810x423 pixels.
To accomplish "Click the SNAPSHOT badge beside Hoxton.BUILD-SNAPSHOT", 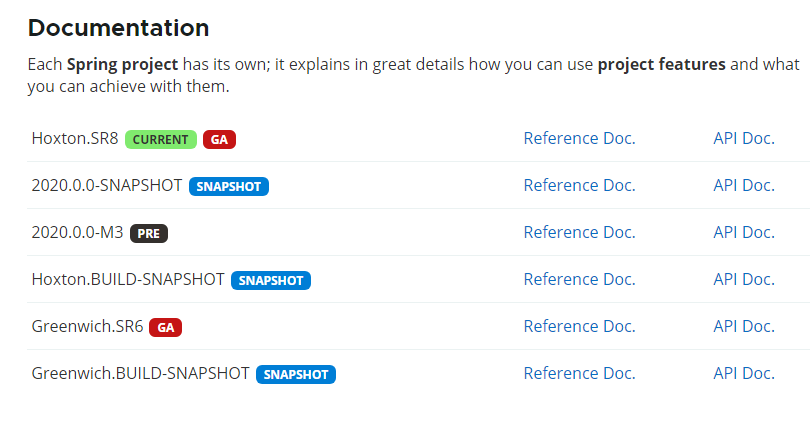I will [271, 280].
